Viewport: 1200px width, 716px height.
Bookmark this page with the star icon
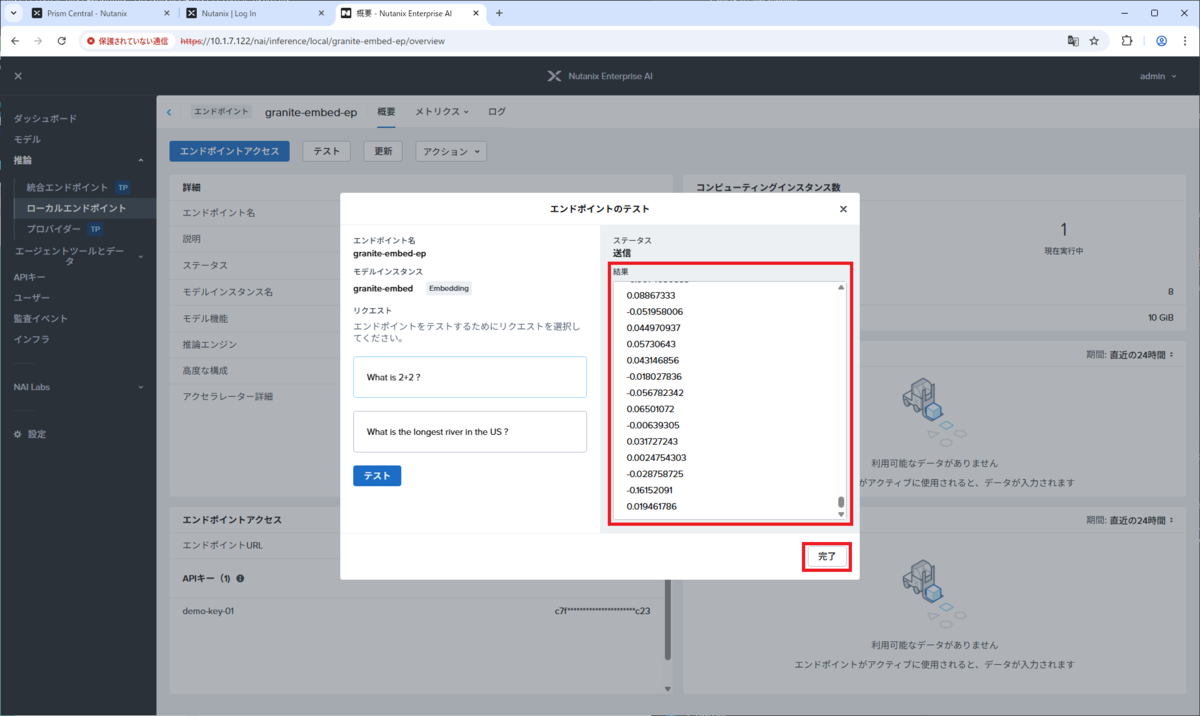point(1094,41)
